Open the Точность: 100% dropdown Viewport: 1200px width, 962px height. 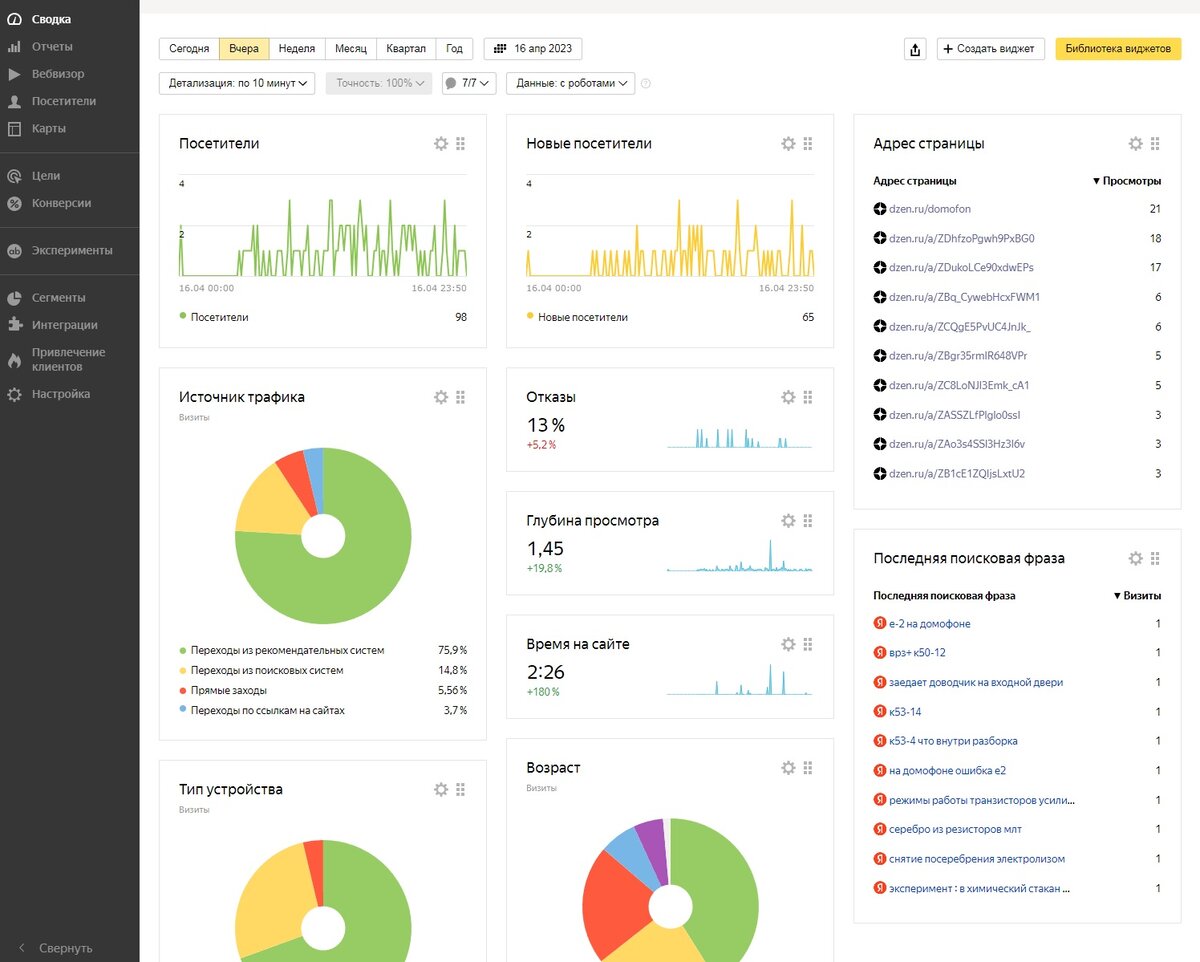pyautogui.click(x=379, y=84)
